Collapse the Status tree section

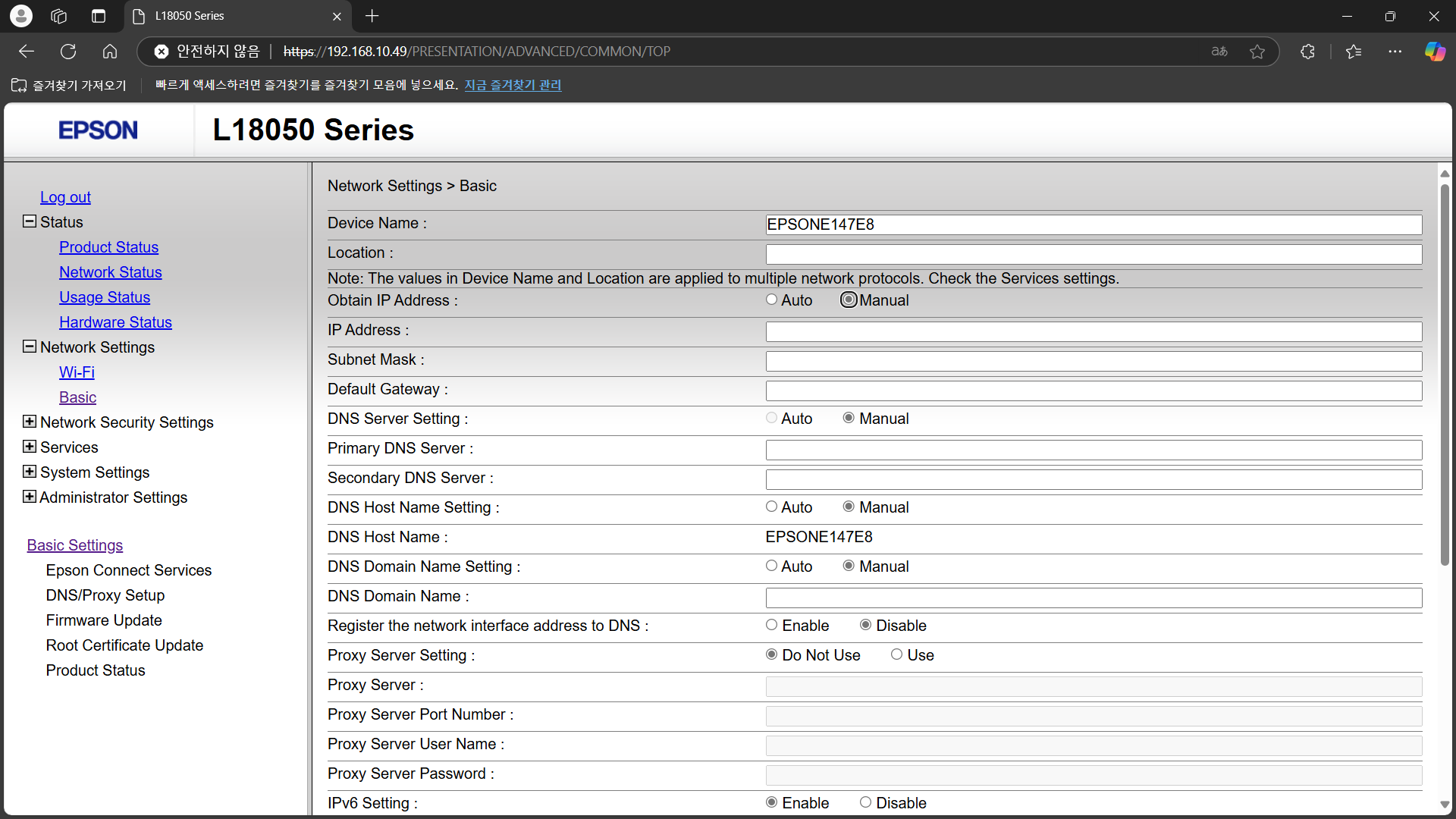(30, 221)
